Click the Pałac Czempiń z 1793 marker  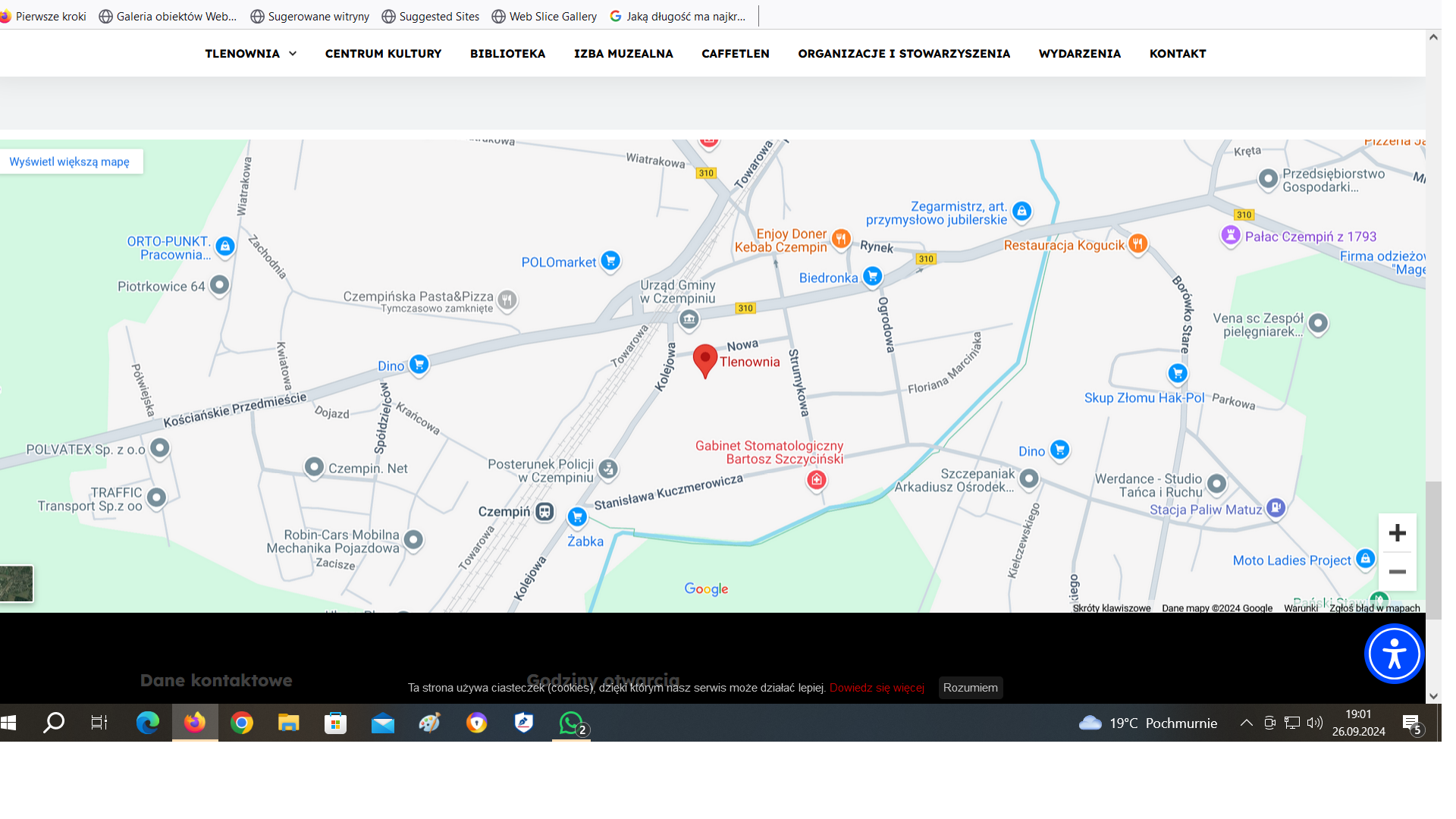pos(1230,235)
